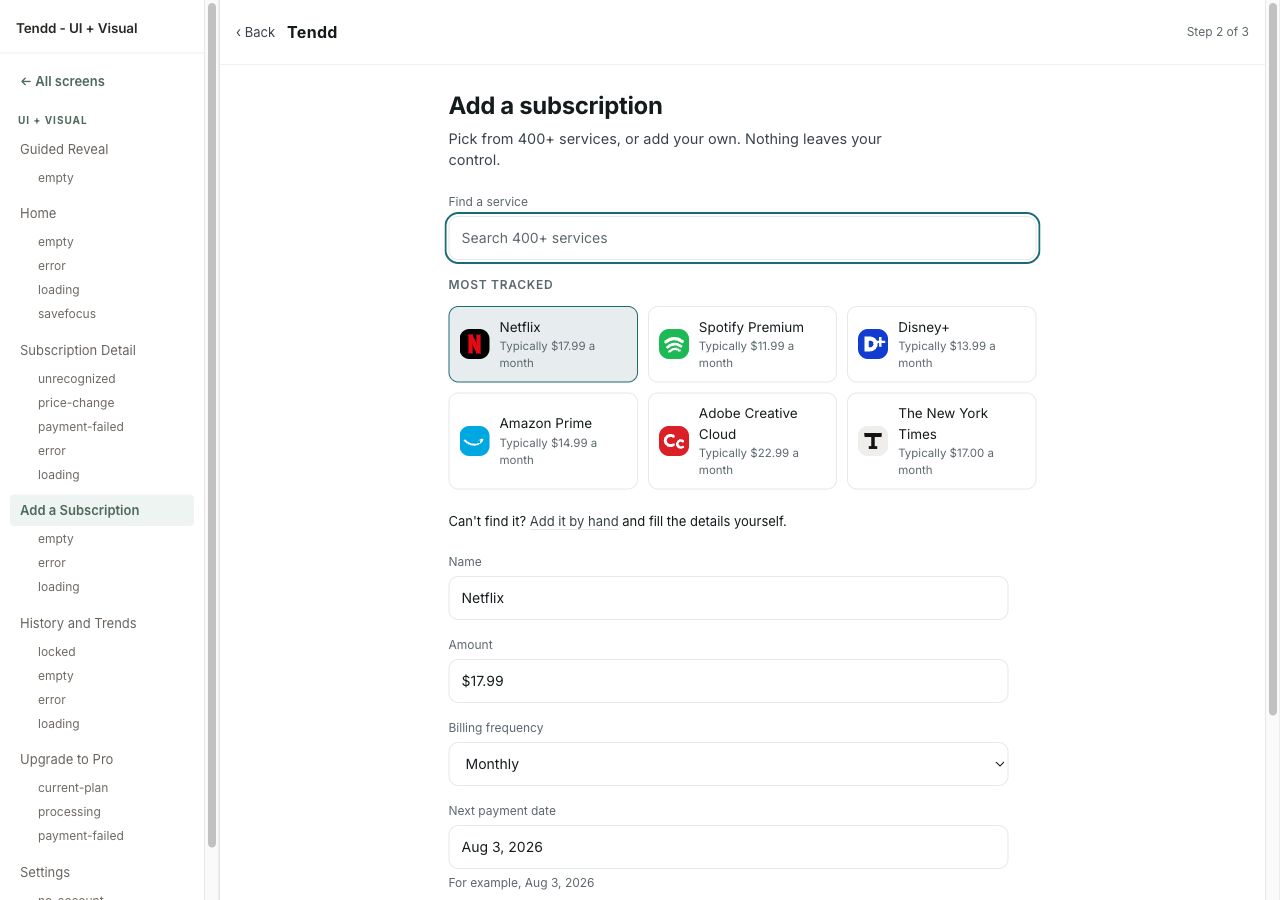Click 'Typically $22.99 a month' text
This screenshot has width=1280, height=900.
pos(749,461)
